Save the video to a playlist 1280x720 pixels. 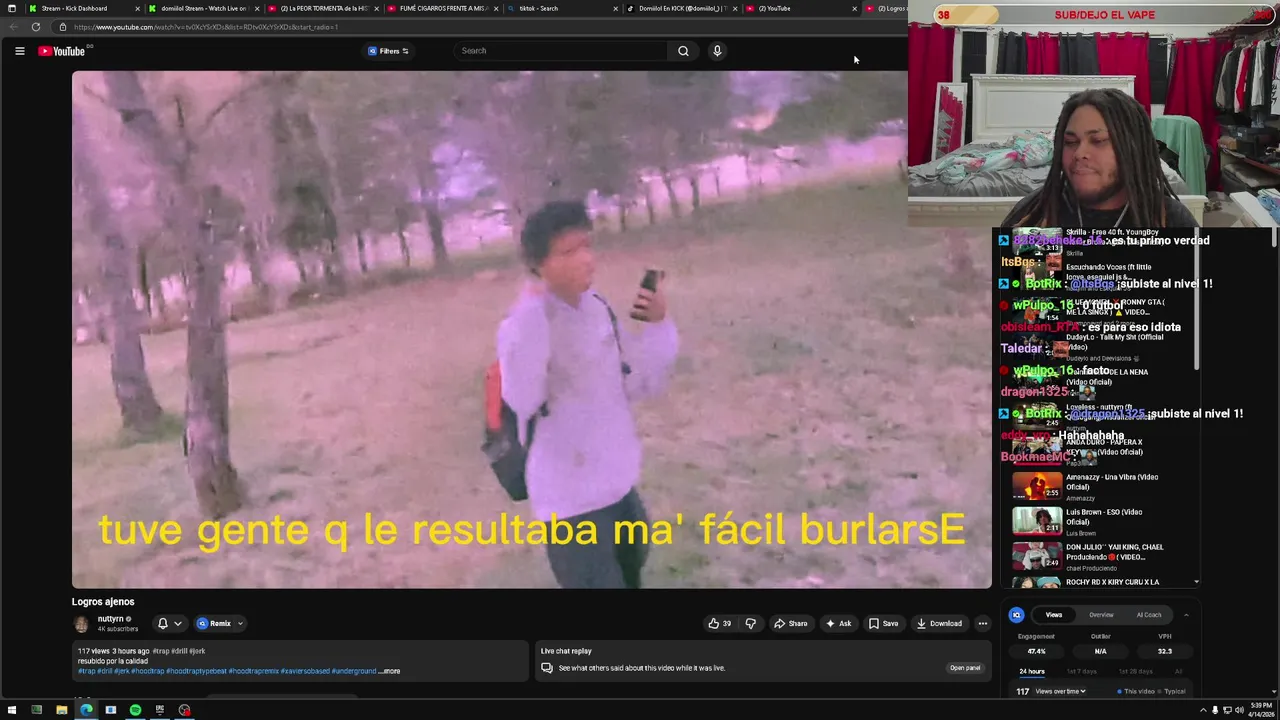[x=883, y=623]
